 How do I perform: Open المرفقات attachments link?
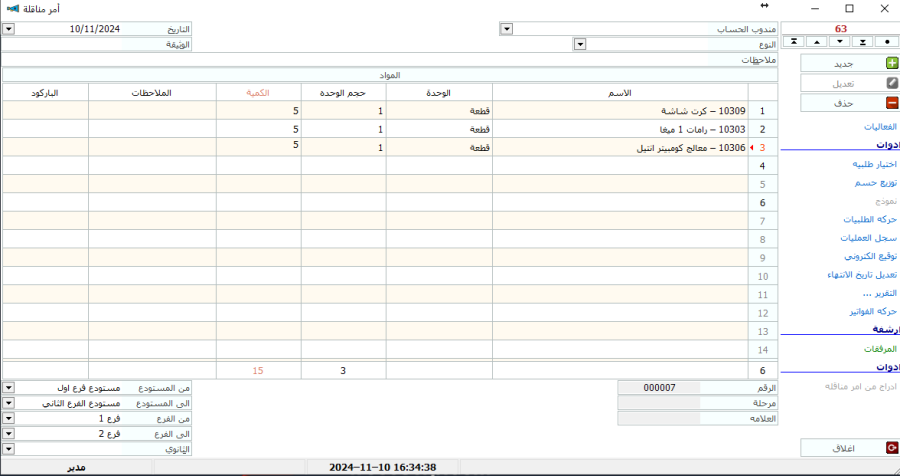click(x=880, y=349)
